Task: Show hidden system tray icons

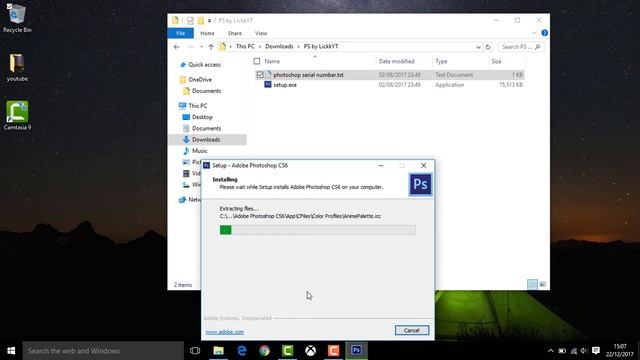Action: [551, 351]
